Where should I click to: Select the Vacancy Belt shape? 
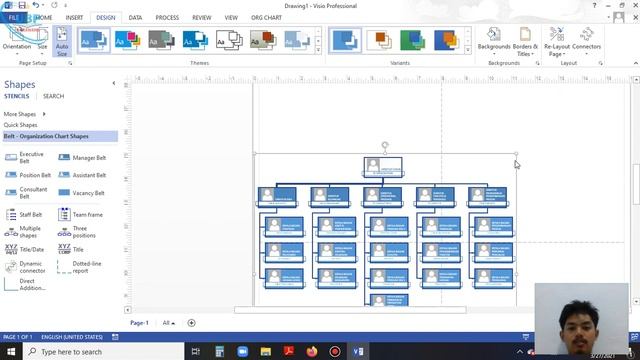click(81, 193)
